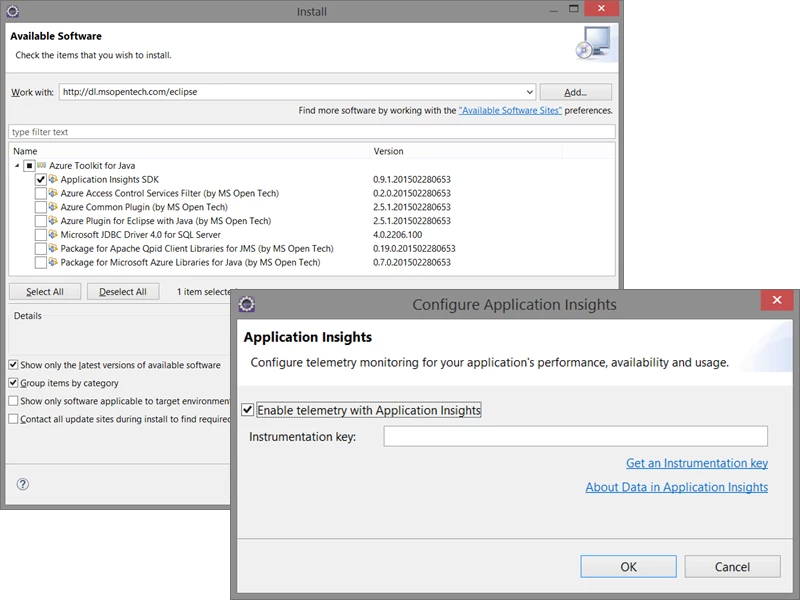This screenshot has height=600, width=800.
Task: Click the Eclipse icon in Install title bar
Action: coord(12,11)
